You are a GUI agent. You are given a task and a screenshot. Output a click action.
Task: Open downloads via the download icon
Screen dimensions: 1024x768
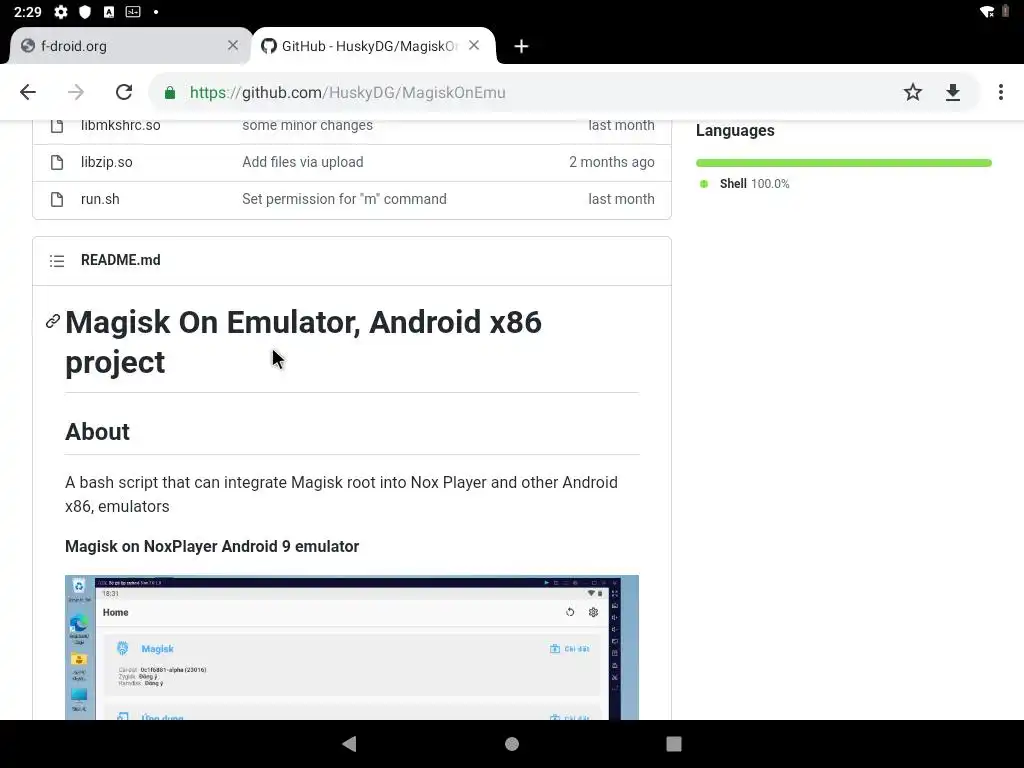tap(953, 92)
